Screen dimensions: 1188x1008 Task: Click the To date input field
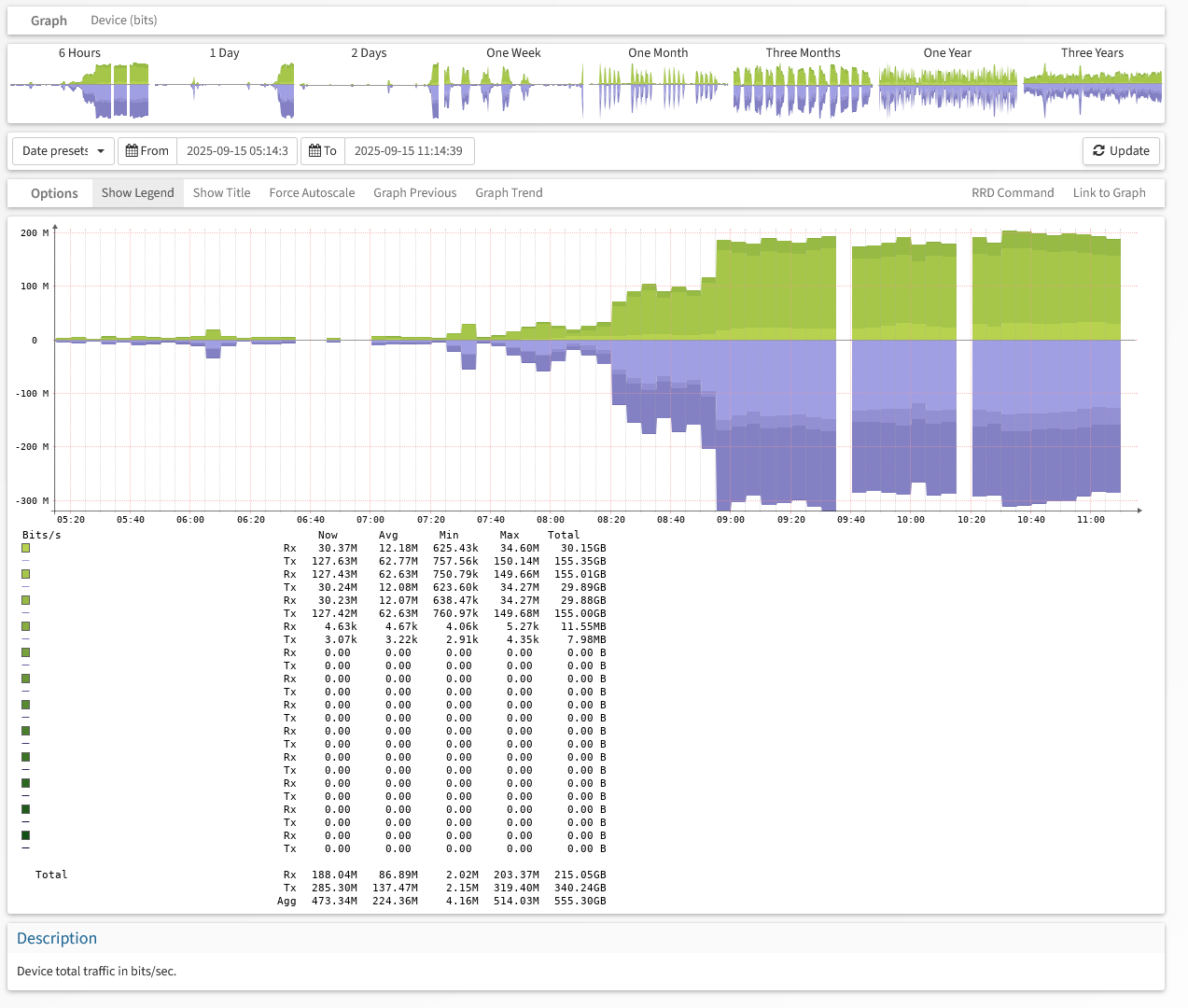(409, 151)
